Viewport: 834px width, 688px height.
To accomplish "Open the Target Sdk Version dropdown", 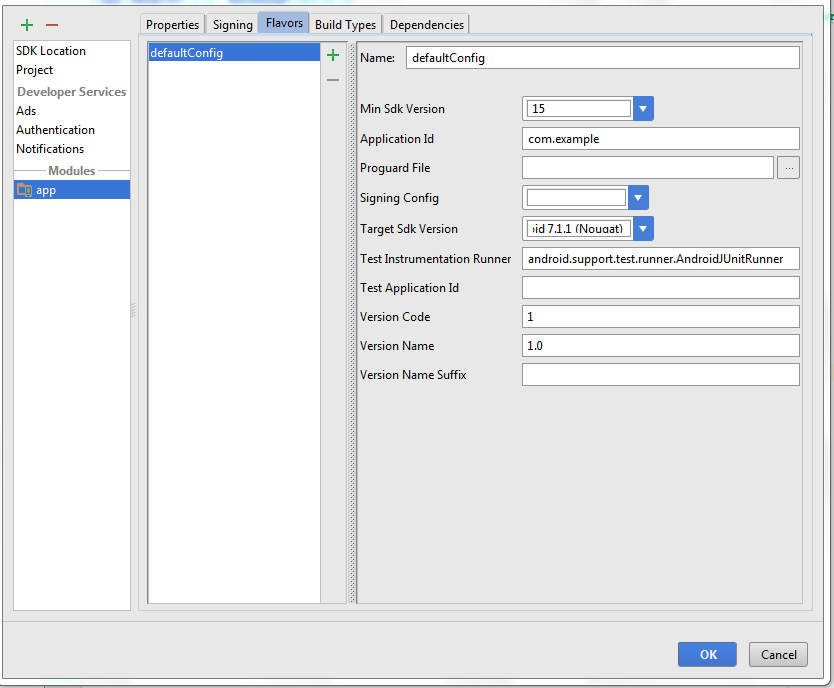I will [x=643, y=229].
